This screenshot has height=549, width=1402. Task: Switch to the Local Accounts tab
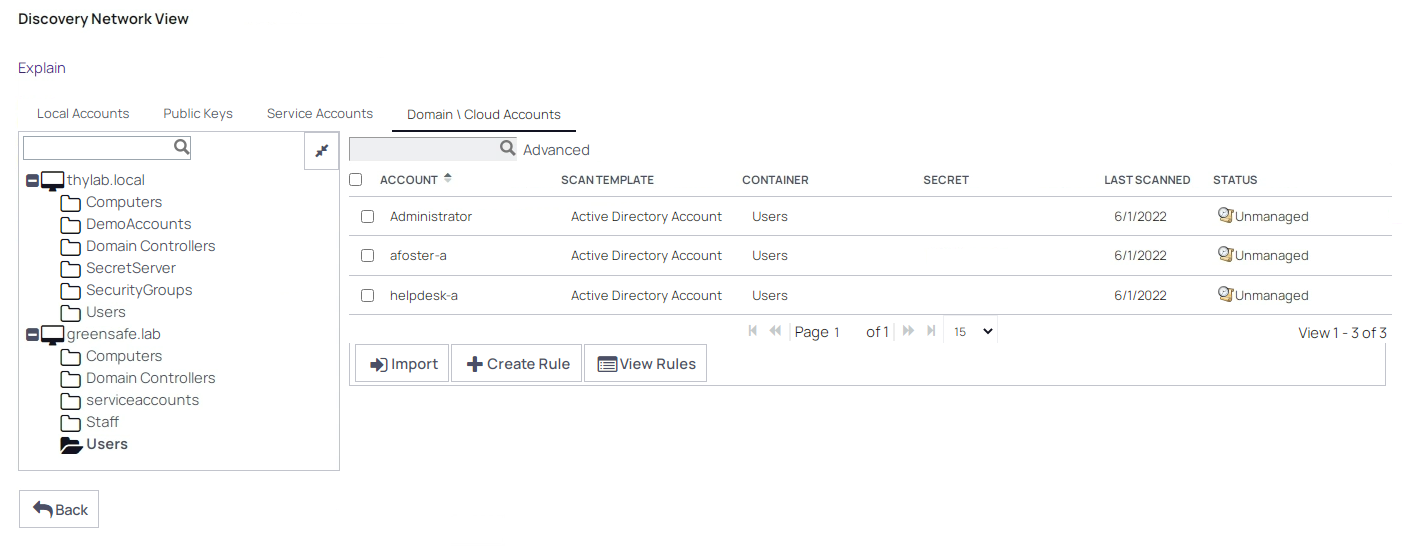point(83,114)
